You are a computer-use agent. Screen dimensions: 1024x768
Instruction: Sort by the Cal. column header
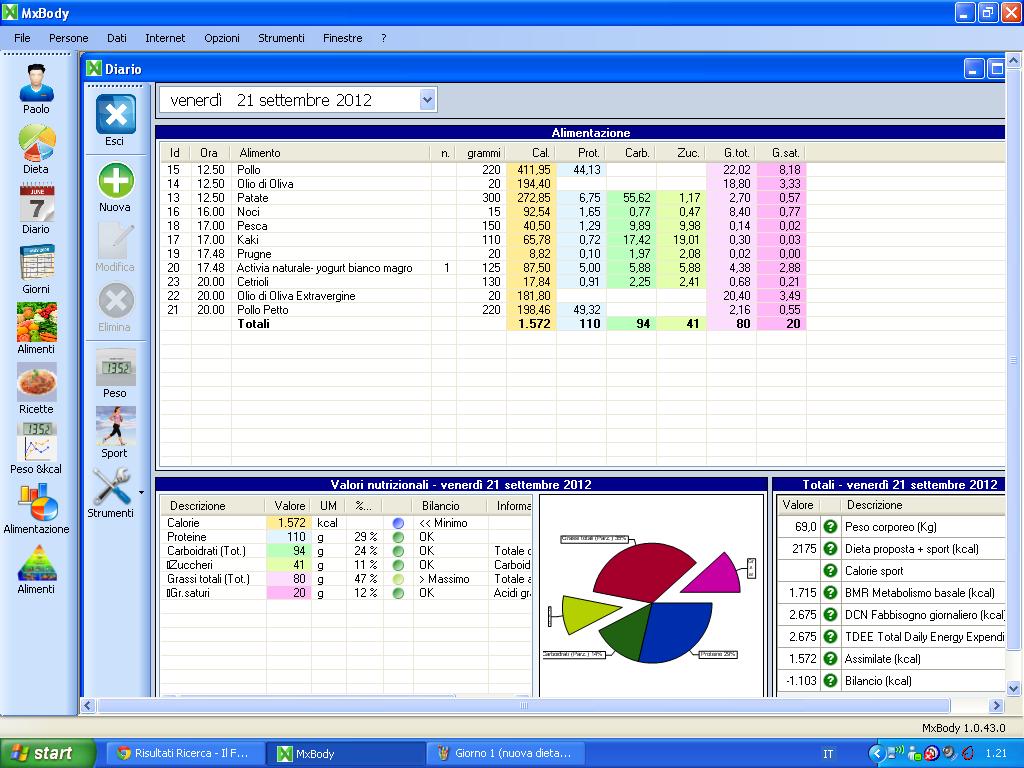point(540,153)
